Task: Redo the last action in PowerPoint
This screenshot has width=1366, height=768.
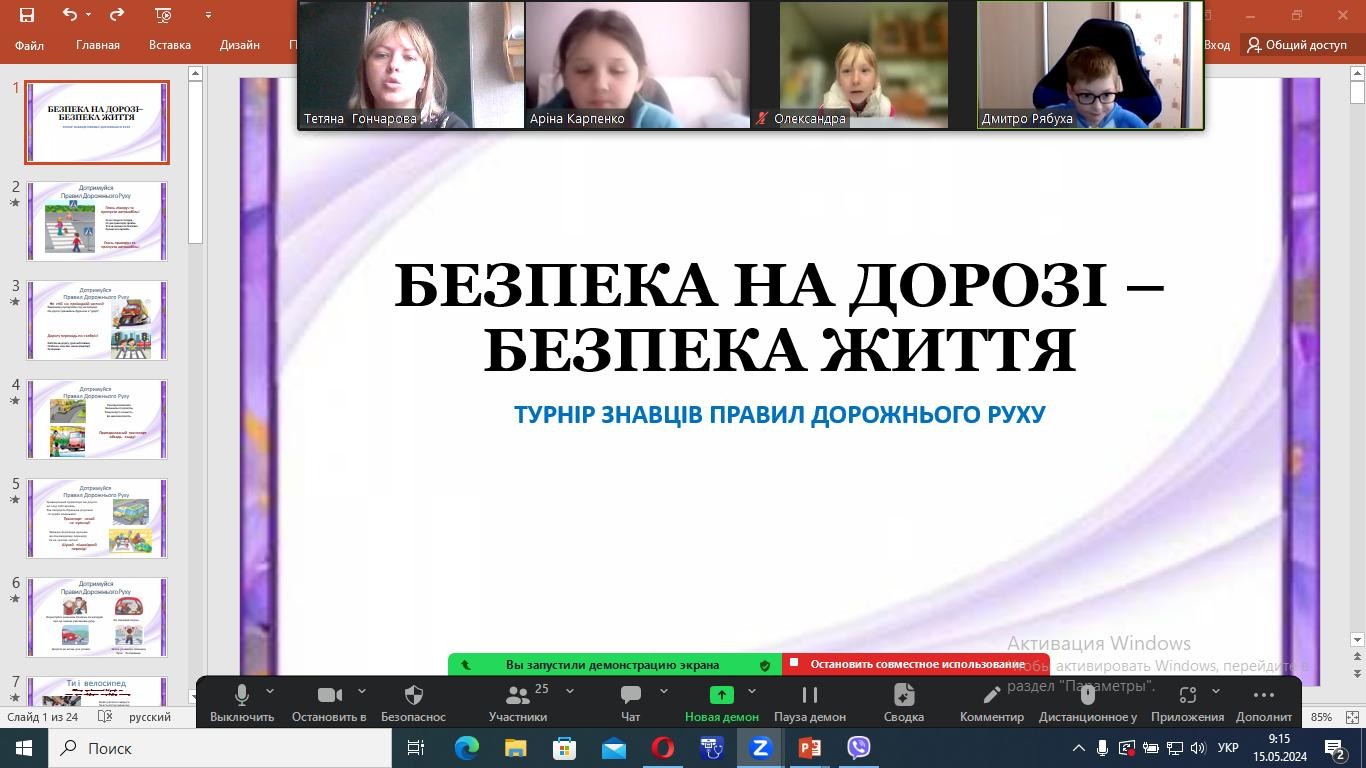Action: coord(117,15)
